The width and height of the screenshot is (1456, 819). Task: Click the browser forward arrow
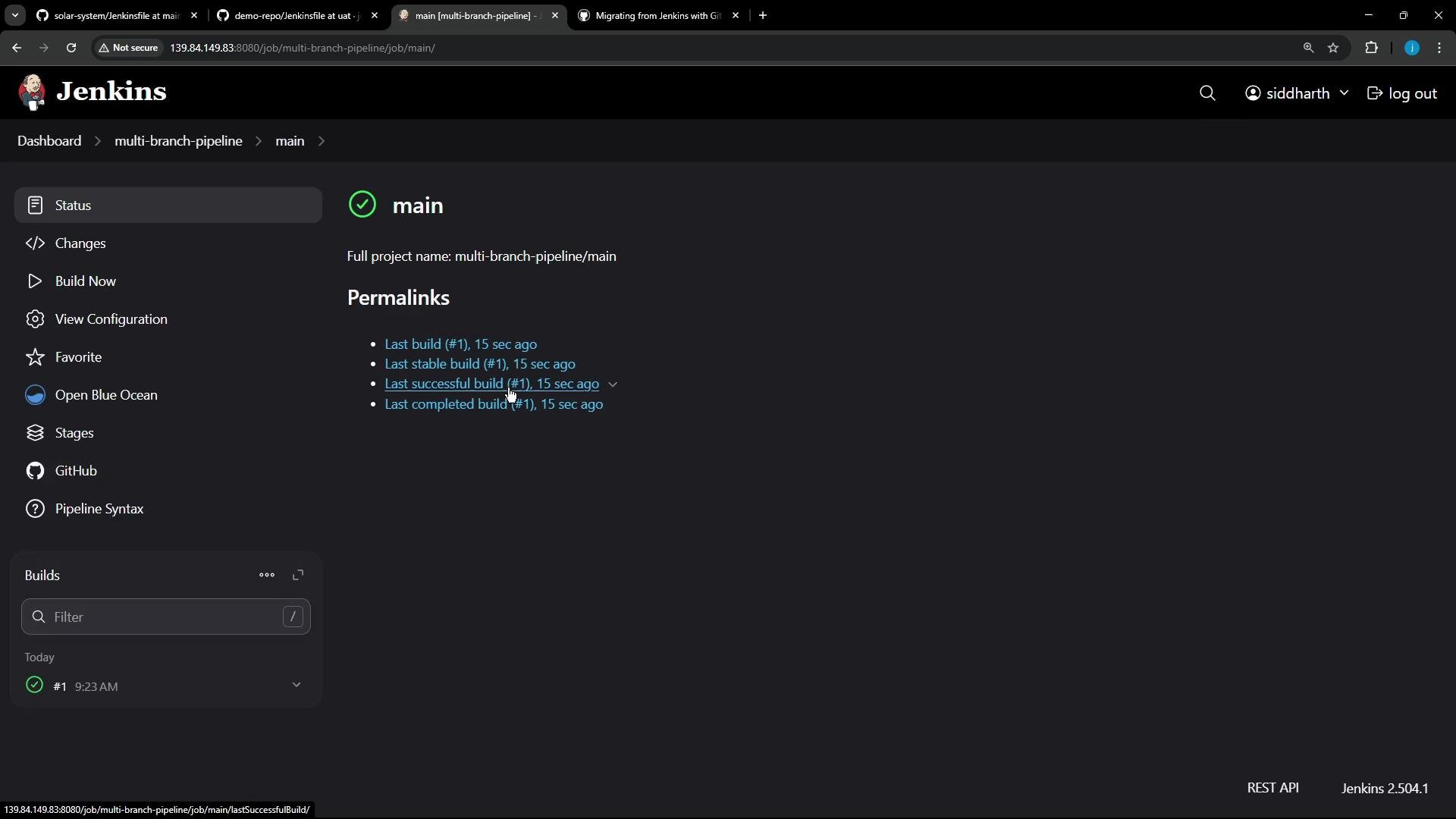click(x=43, y=48)
